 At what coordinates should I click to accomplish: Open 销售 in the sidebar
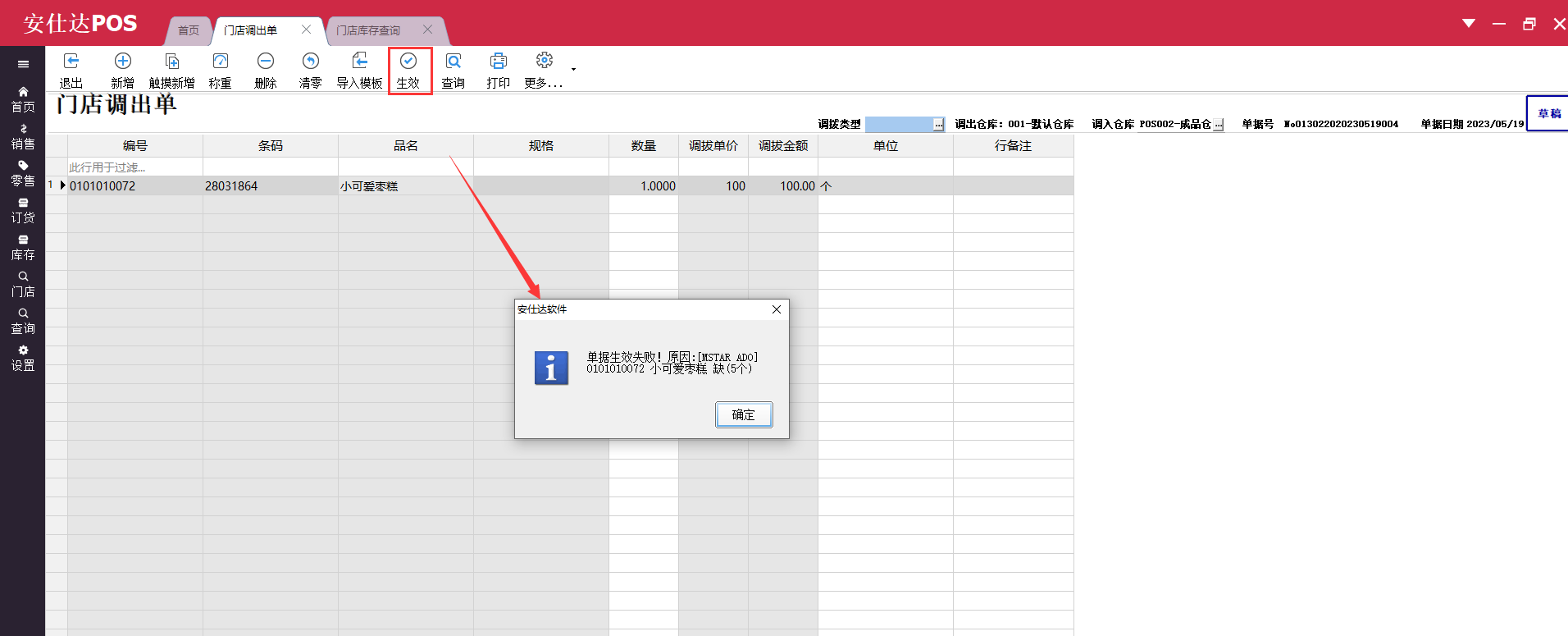23,136
